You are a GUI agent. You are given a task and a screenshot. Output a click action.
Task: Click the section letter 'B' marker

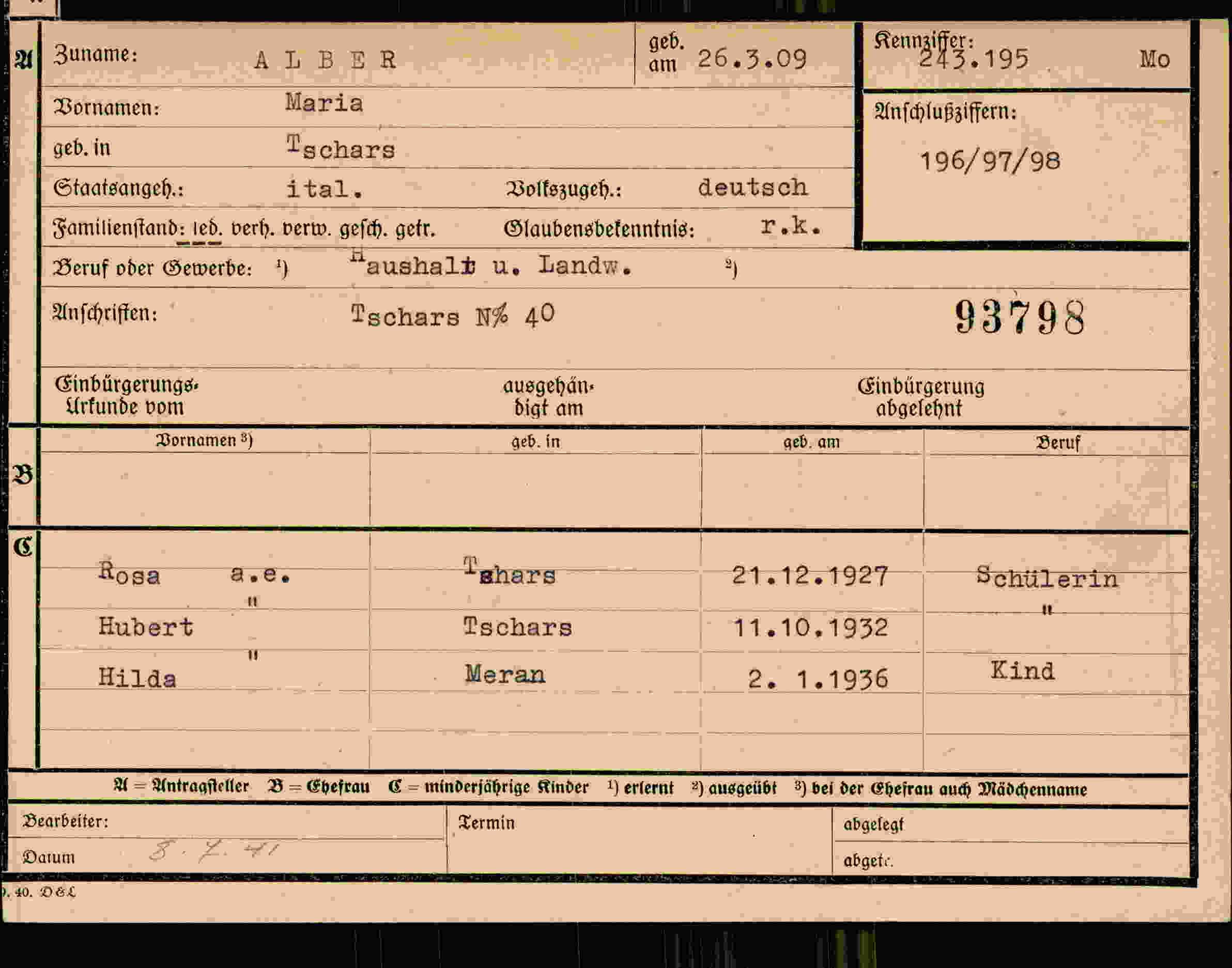click(23, 474)
